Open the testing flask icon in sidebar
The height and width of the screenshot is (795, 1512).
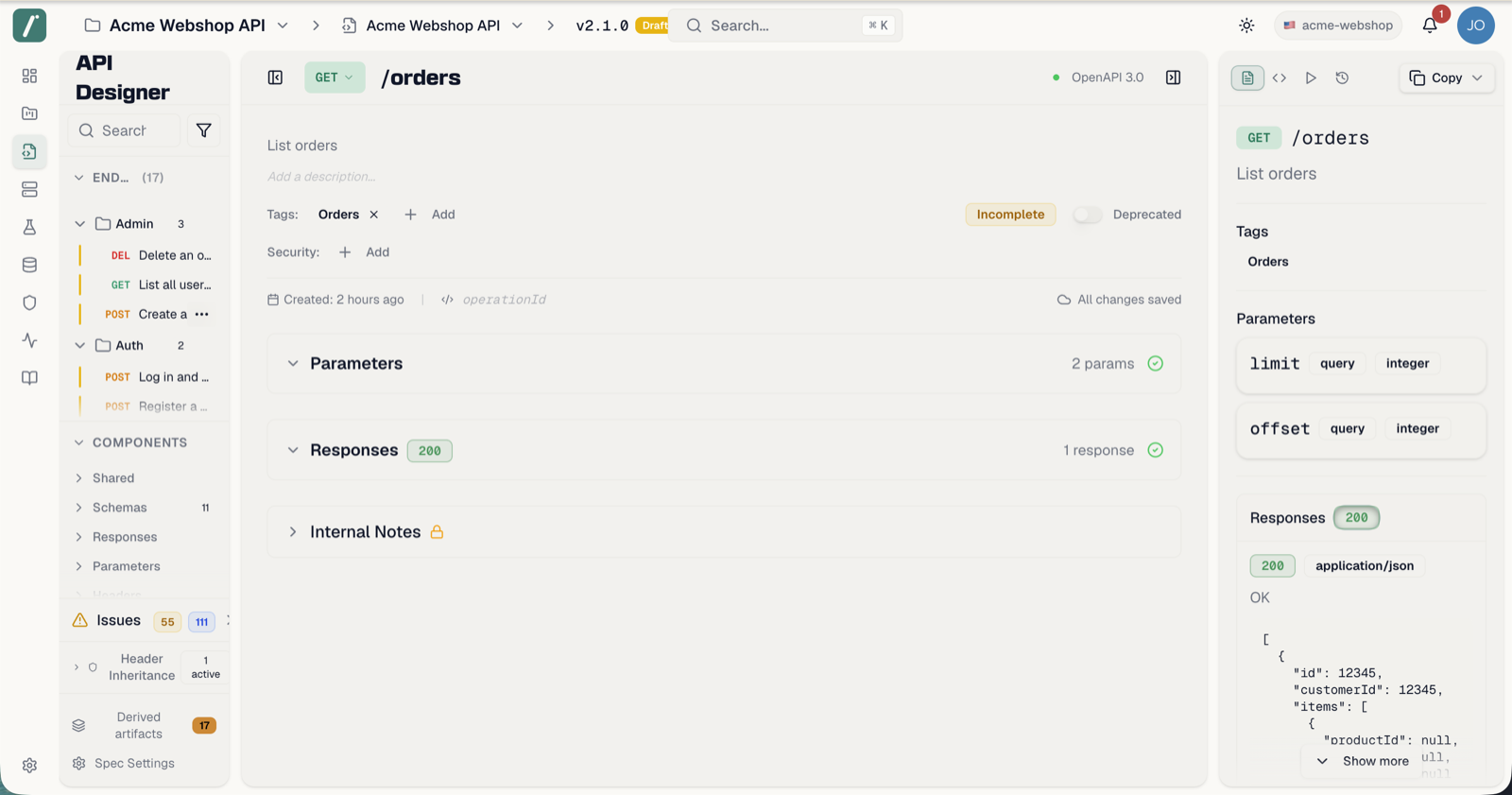click(x=29, y=227)
